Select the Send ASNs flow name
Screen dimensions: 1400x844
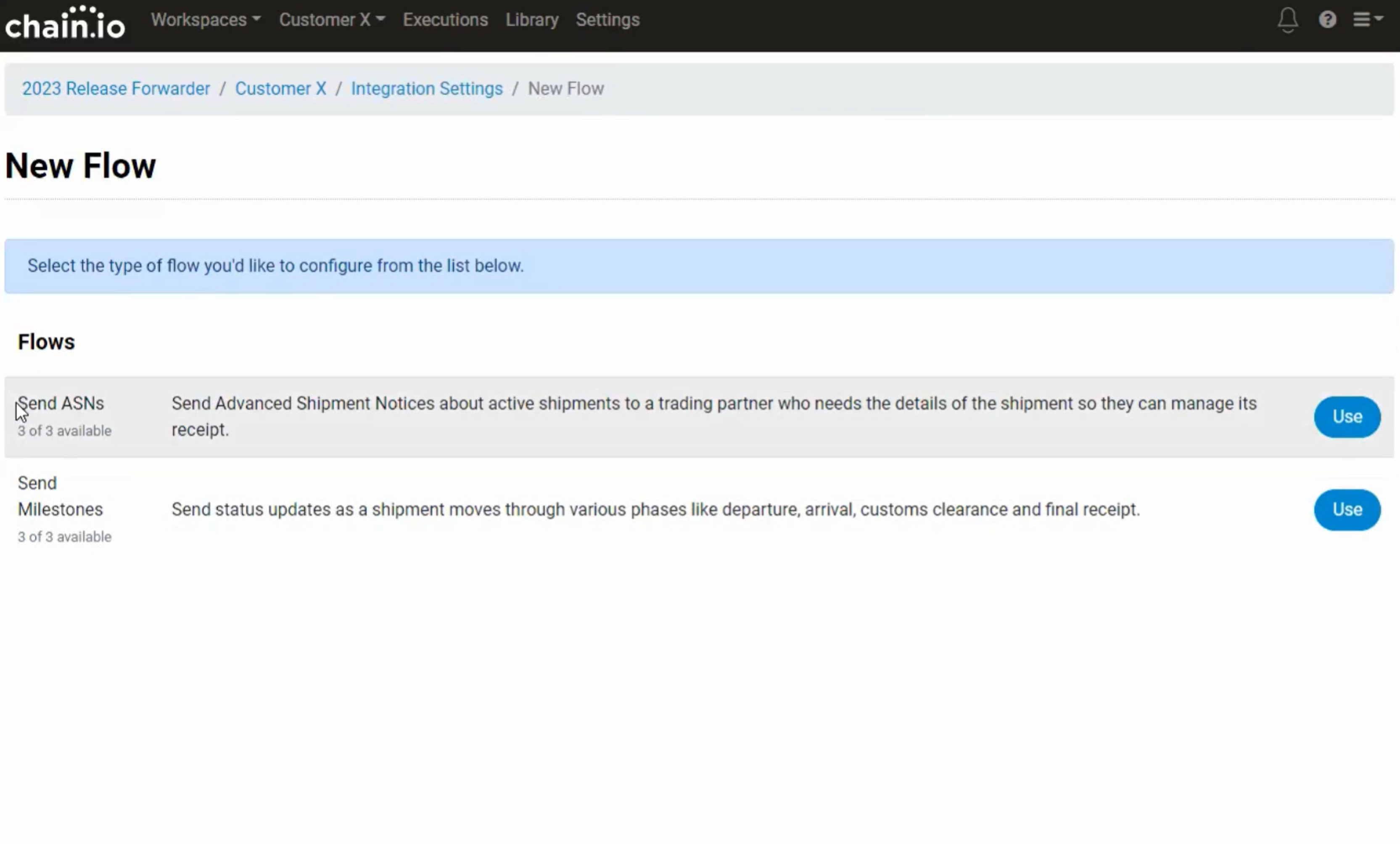pyautogui.click(x=61, y=403)
